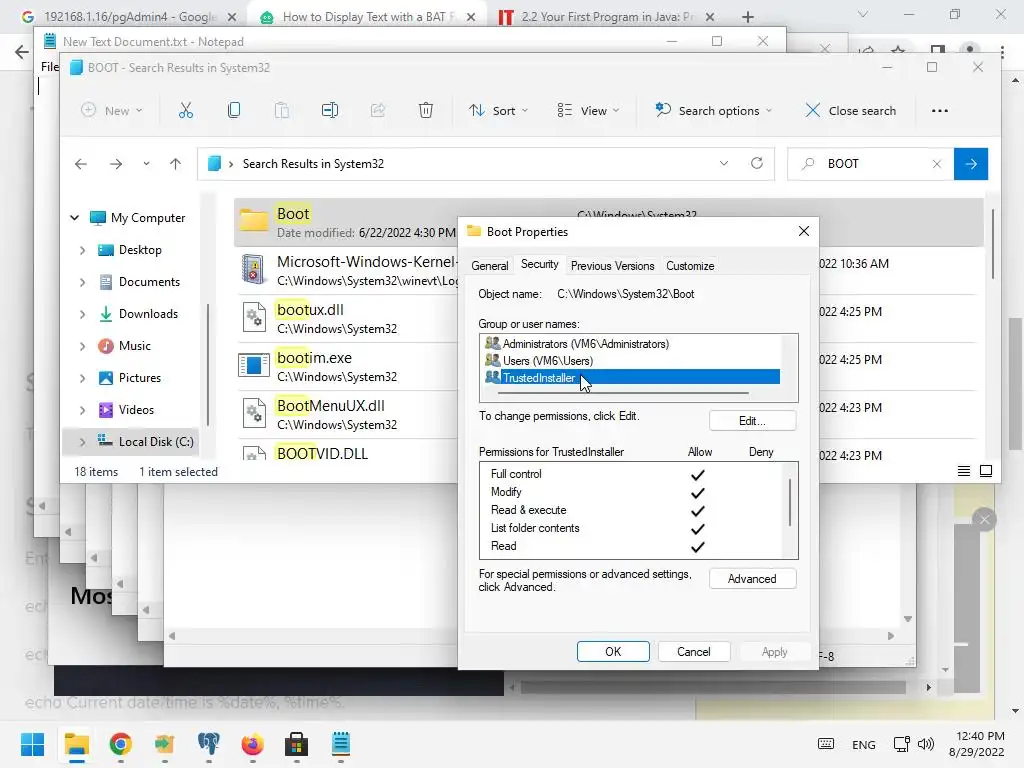1024x768 pixels.
Task: Select BootMenuUX.dll search result
Action: point(346,414)
